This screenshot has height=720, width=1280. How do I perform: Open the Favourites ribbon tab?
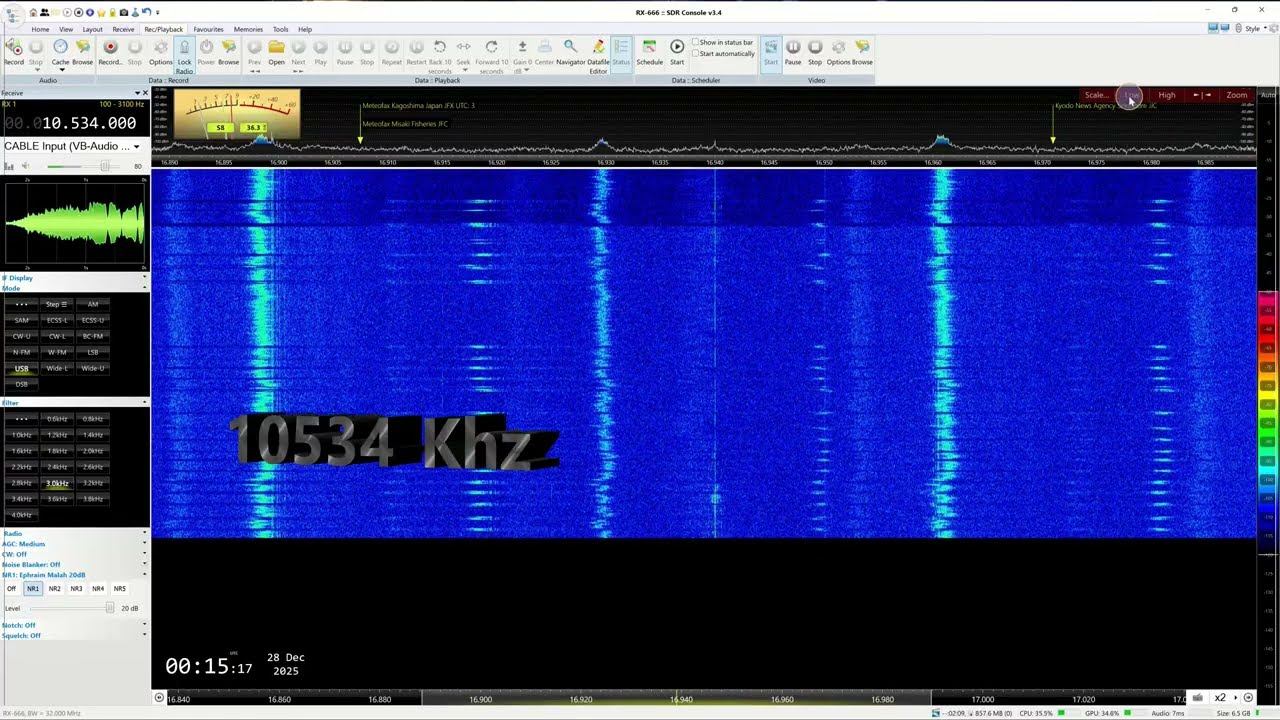[x=208, y=29]
